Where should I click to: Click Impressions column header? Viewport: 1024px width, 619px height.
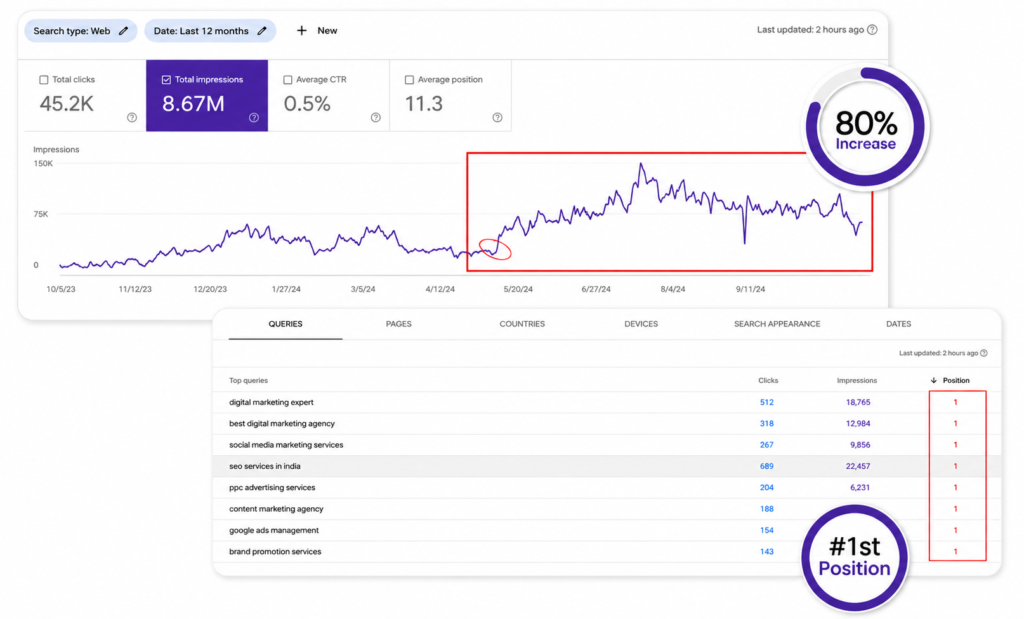tap(857, 380)
